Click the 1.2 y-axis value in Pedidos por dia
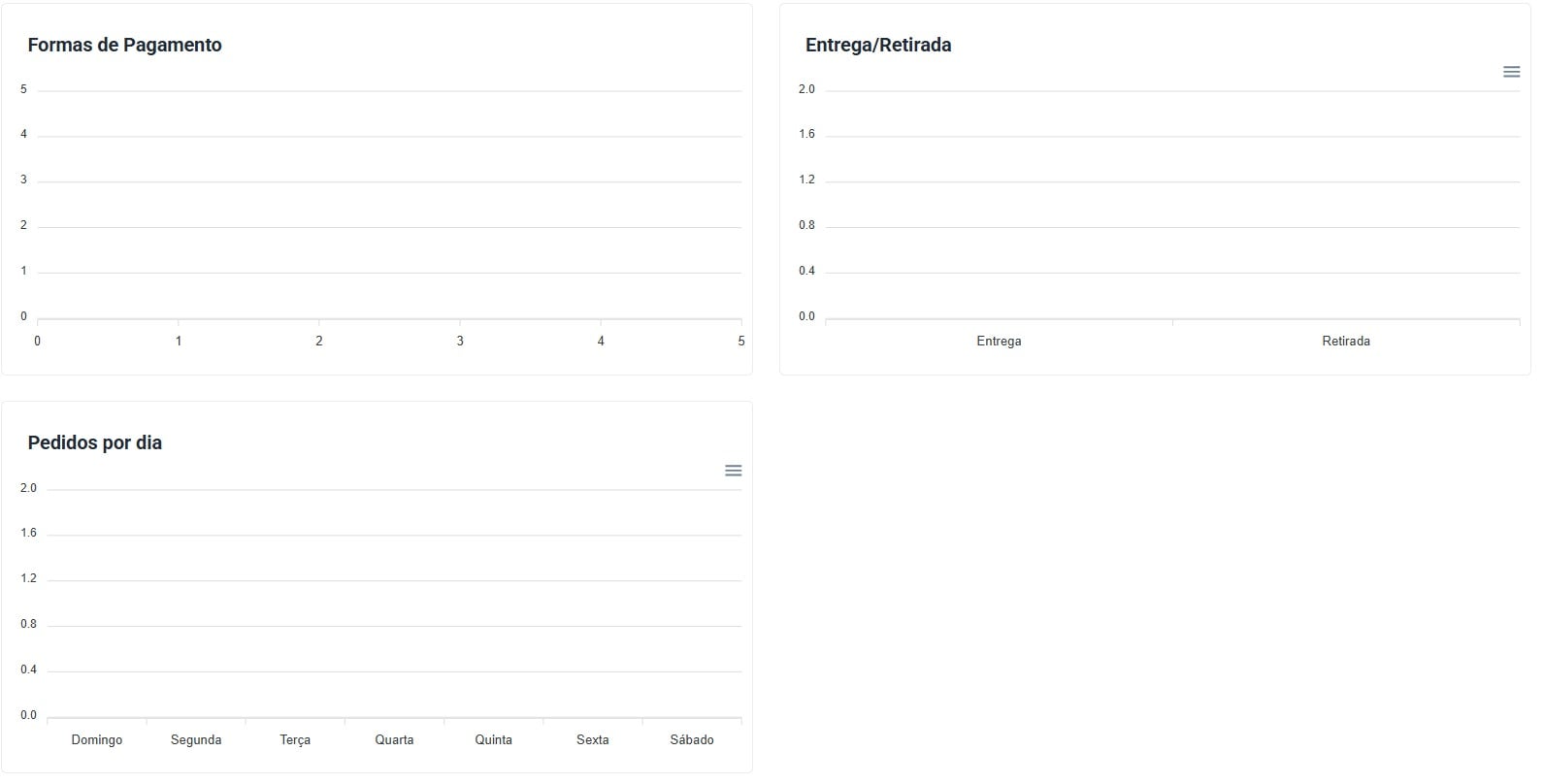The width and height of the screenshot is (1544, 784). click(x=28, y=578)
